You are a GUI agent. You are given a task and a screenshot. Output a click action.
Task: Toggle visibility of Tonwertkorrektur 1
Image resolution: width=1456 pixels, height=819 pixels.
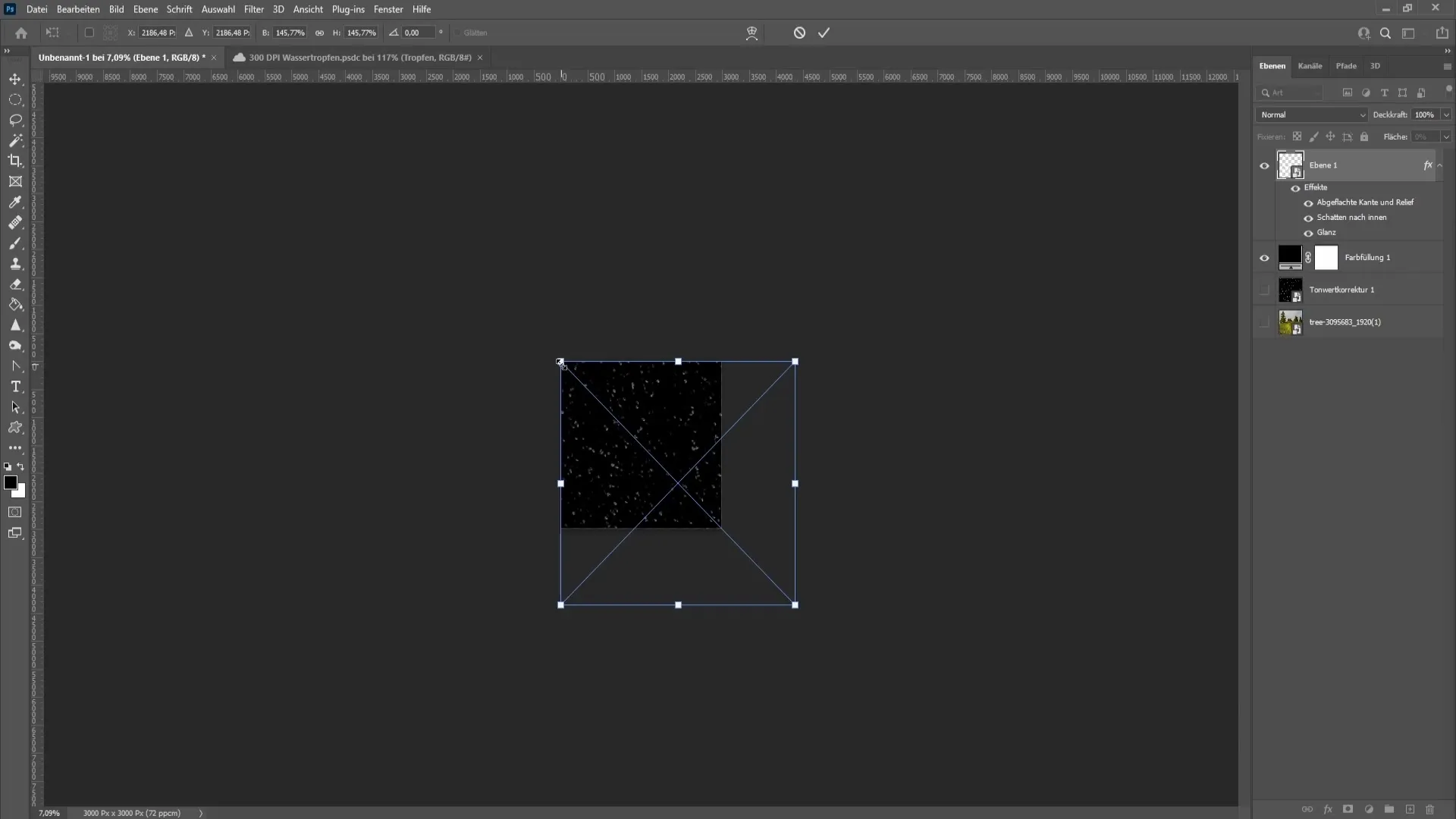coord(1264,289)
